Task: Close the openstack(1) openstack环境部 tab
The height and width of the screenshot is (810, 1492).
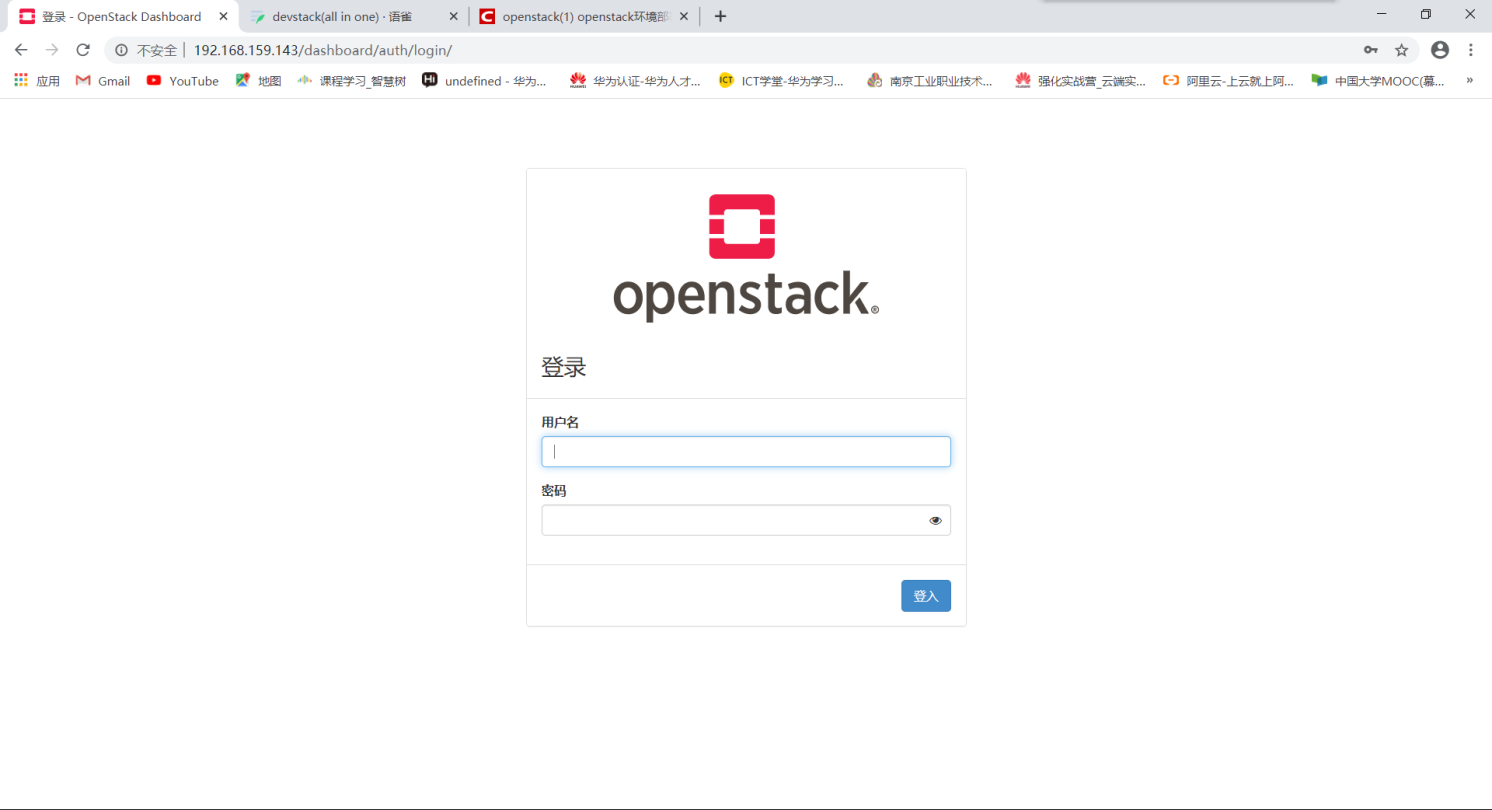Action: pyautogui.click(x=685, y=16)
